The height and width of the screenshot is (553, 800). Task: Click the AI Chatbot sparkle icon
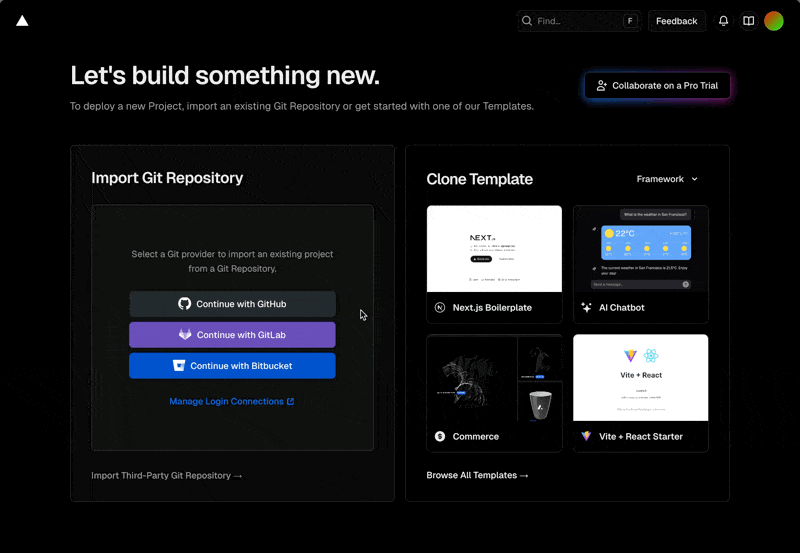point(586,308)
